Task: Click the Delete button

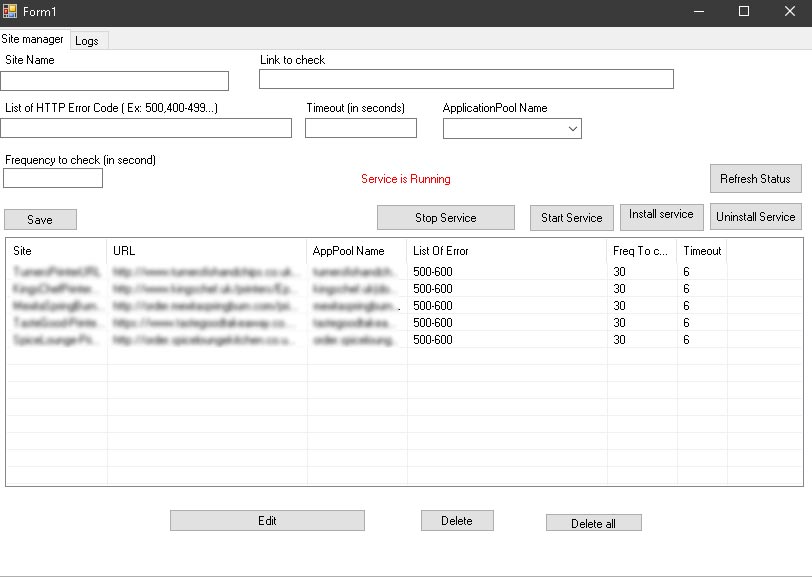Action: pos(457,521)
